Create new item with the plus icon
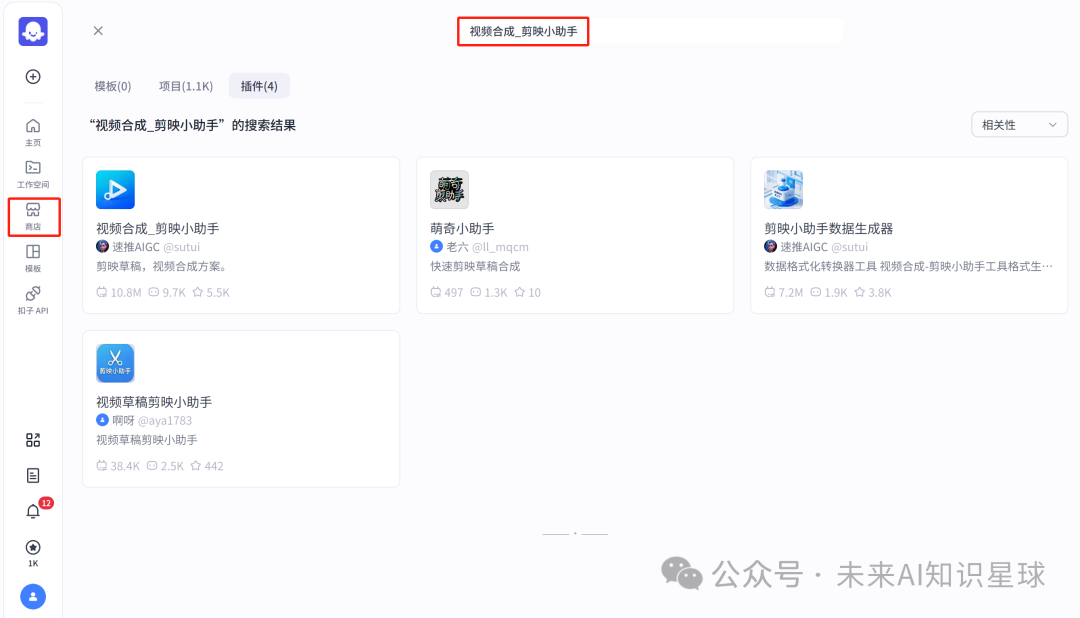This screenshot has width=1080, height=618. click(33, 76)
